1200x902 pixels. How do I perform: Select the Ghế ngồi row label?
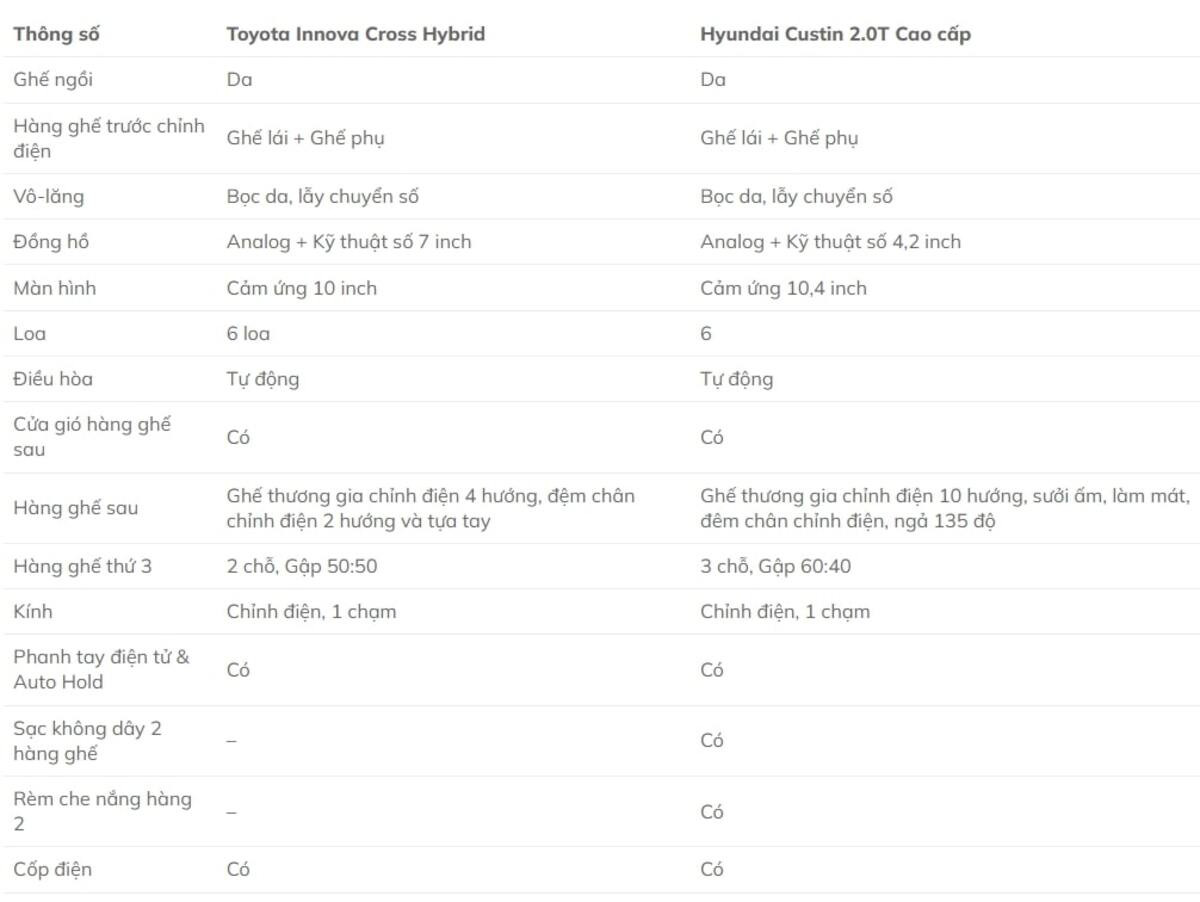click(x=53, y=80)
